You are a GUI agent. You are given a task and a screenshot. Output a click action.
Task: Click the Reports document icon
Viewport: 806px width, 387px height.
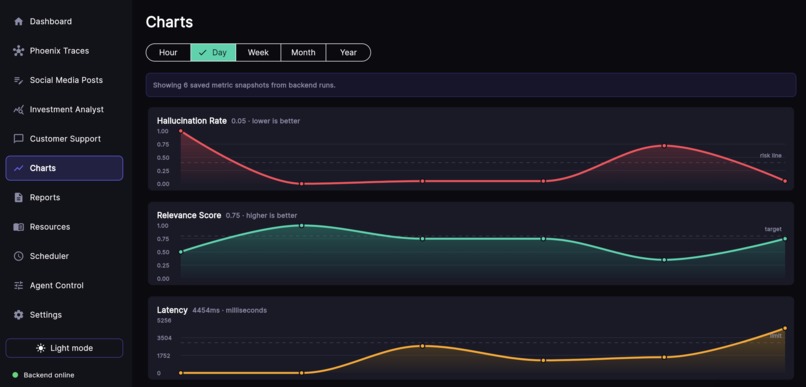[19, 197]
